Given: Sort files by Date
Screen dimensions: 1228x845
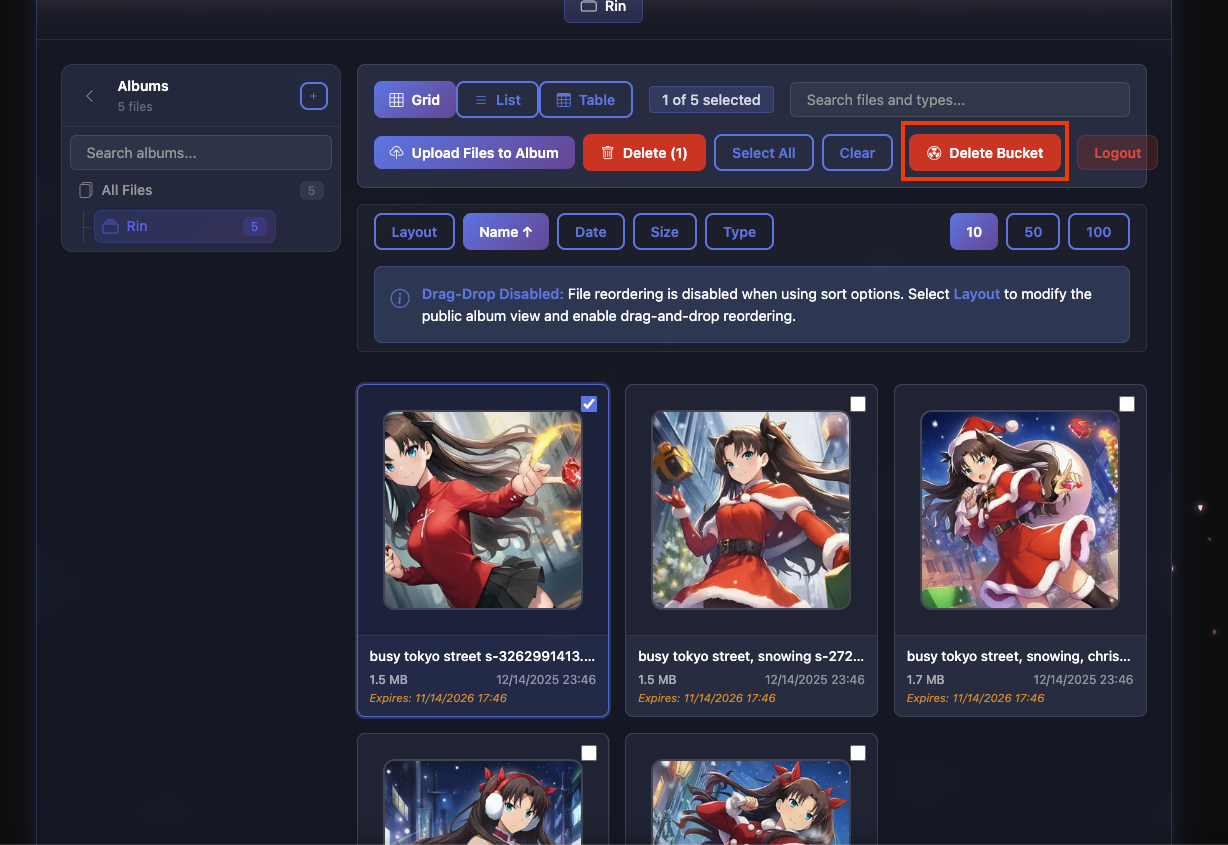Looking at the screenshot, I should coord(590,232).
